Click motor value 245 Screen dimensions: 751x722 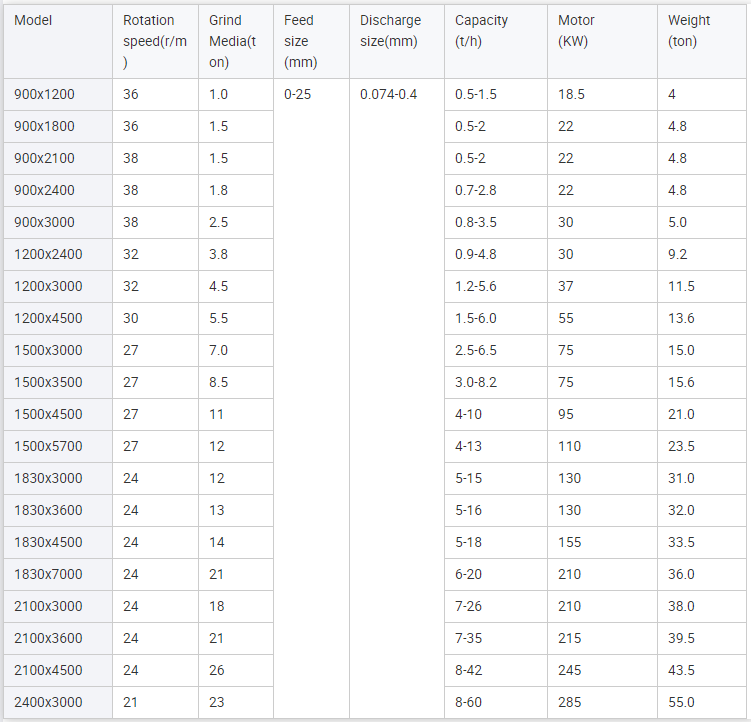click(569, 670)
